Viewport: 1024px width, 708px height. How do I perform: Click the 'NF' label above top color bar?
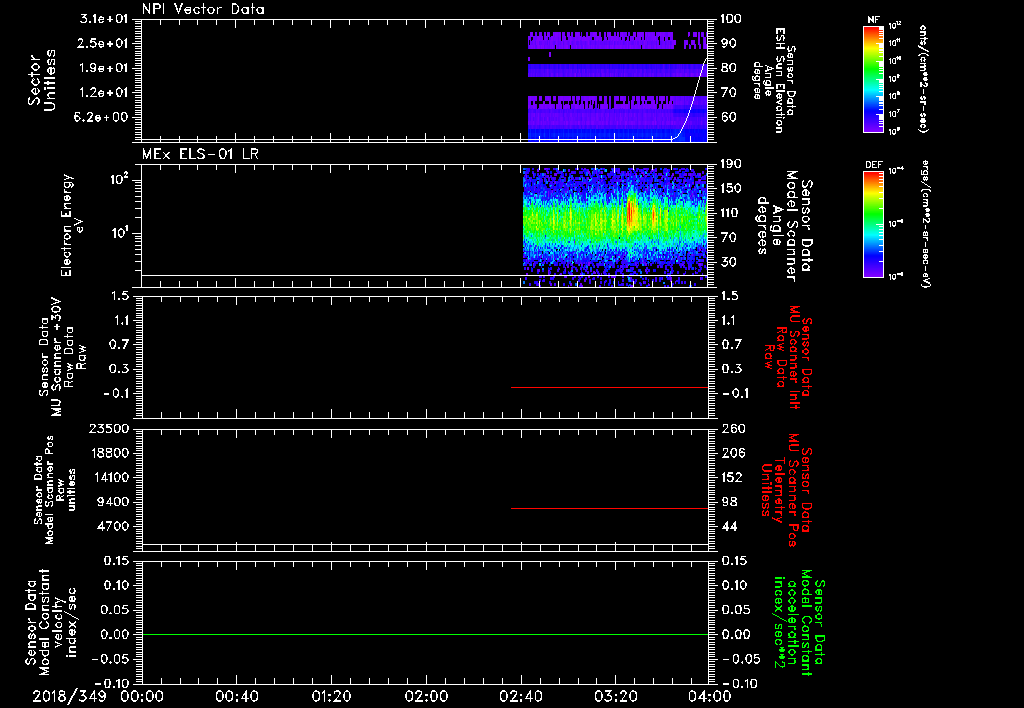(x=873, y=20)
